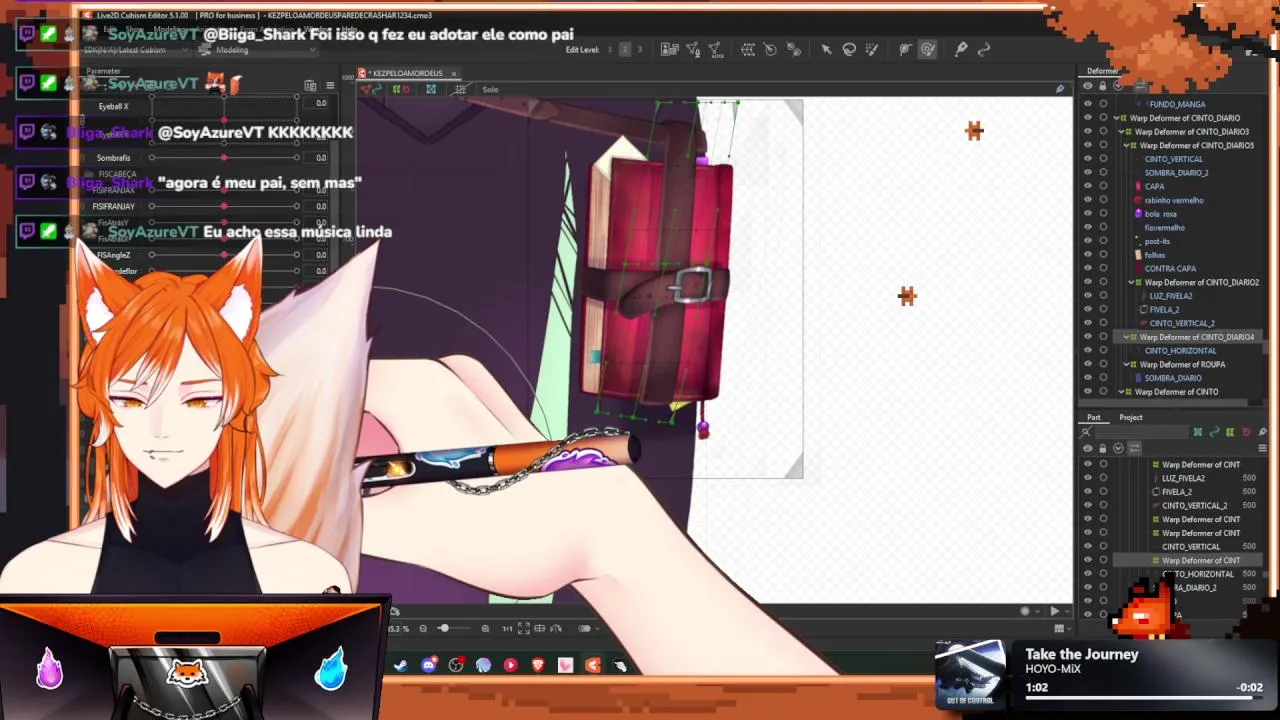This screenshot has height=720, width=1280.
Task: Set Edit Level to 1
Action: click(x=610, y=49)
